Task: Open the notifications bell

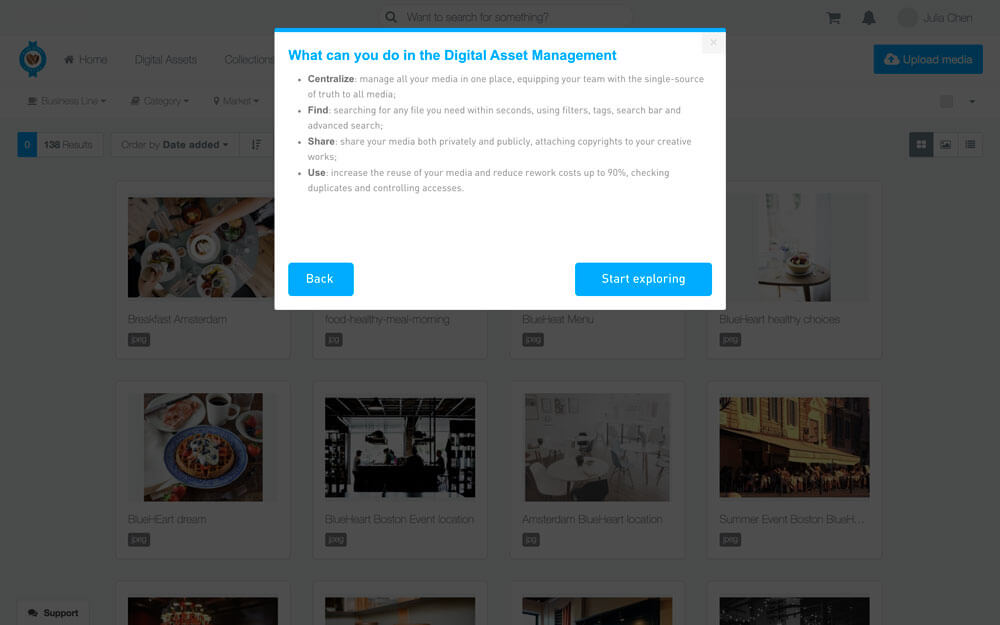Action: pos(869,18)
